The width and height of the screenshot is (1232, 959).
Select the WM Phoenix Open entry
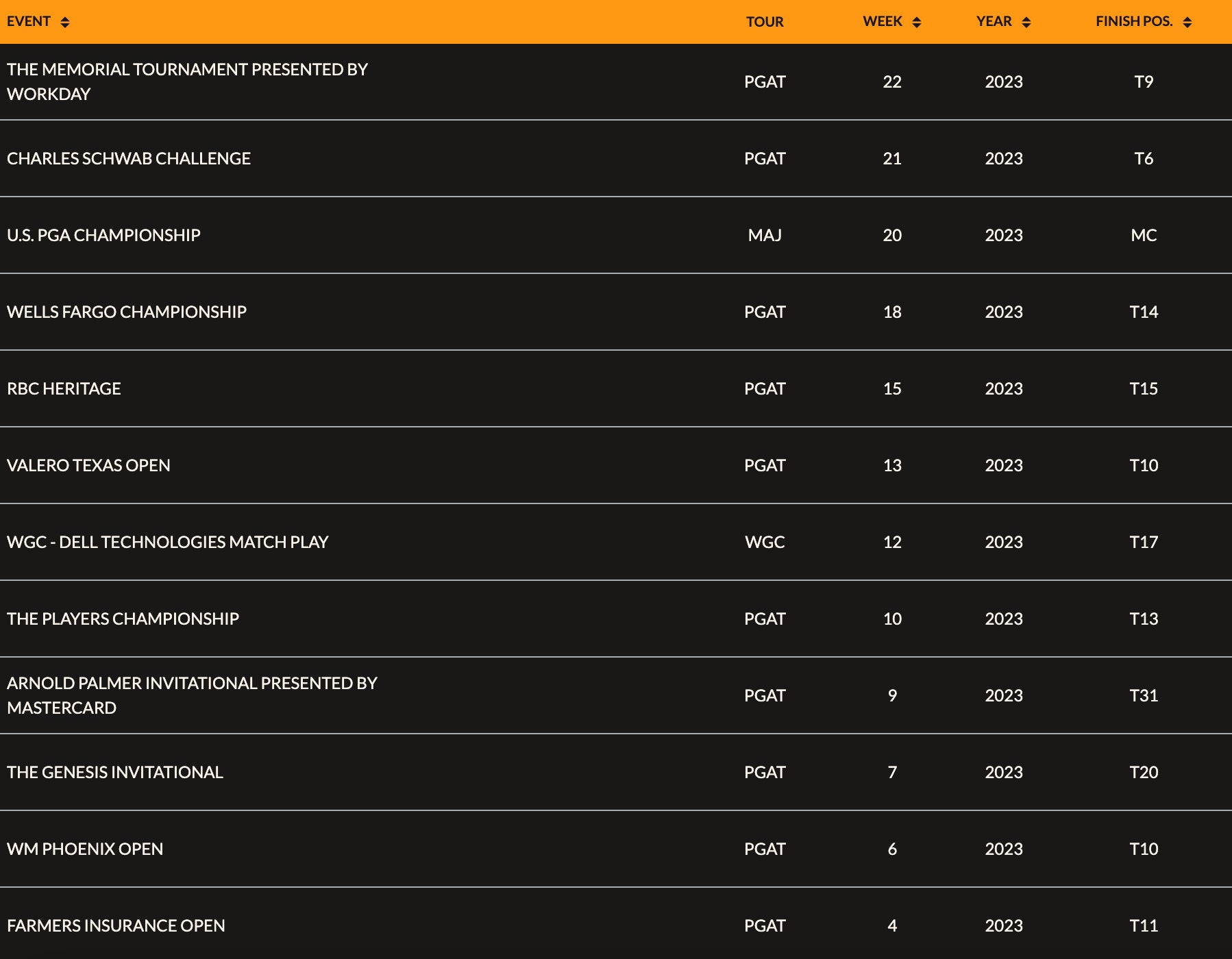pos(85,849)
